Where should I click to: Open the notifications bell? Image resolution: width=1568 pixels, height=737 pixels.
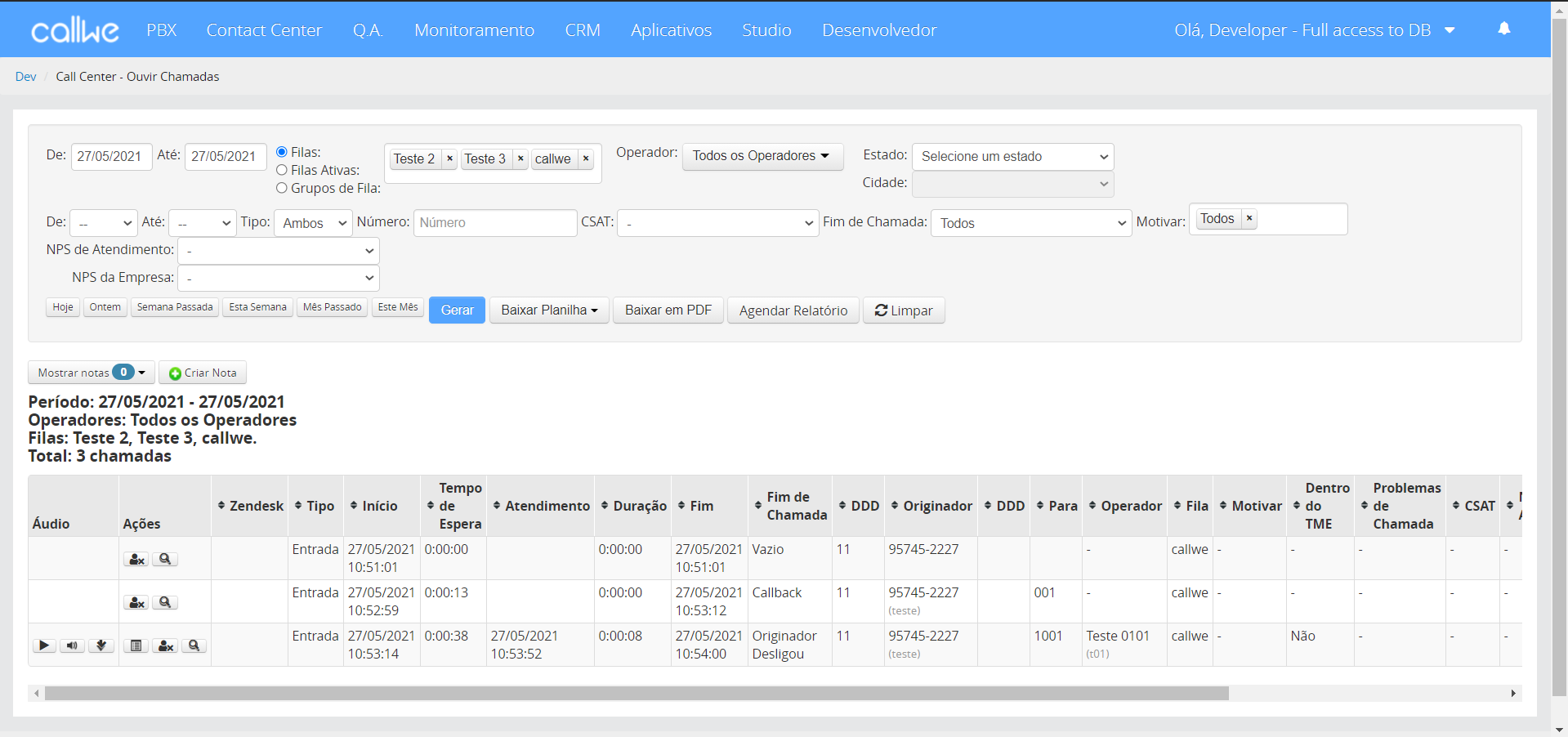click(1504, 29)
